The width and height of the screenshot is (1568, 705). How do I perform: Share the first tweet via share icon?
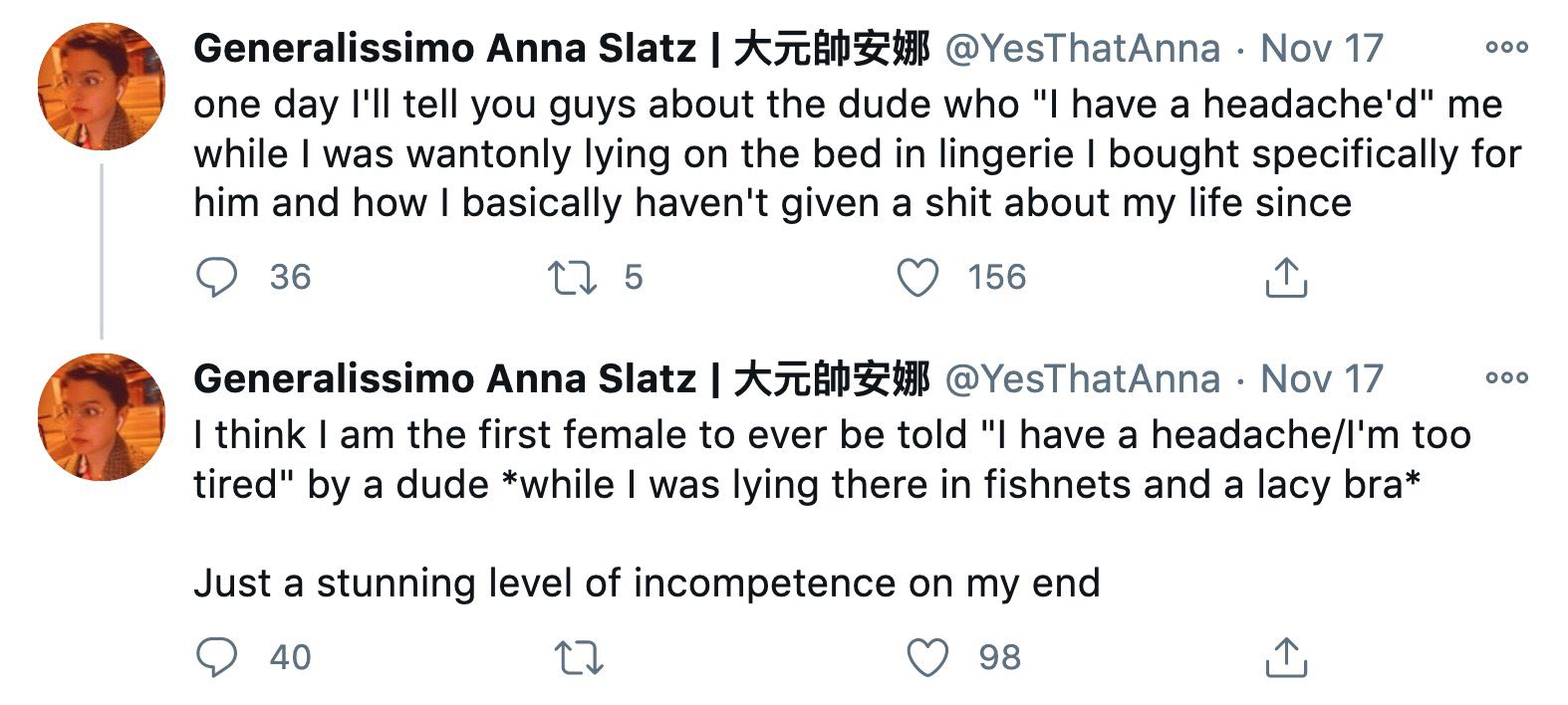[x=1285, y=278]
